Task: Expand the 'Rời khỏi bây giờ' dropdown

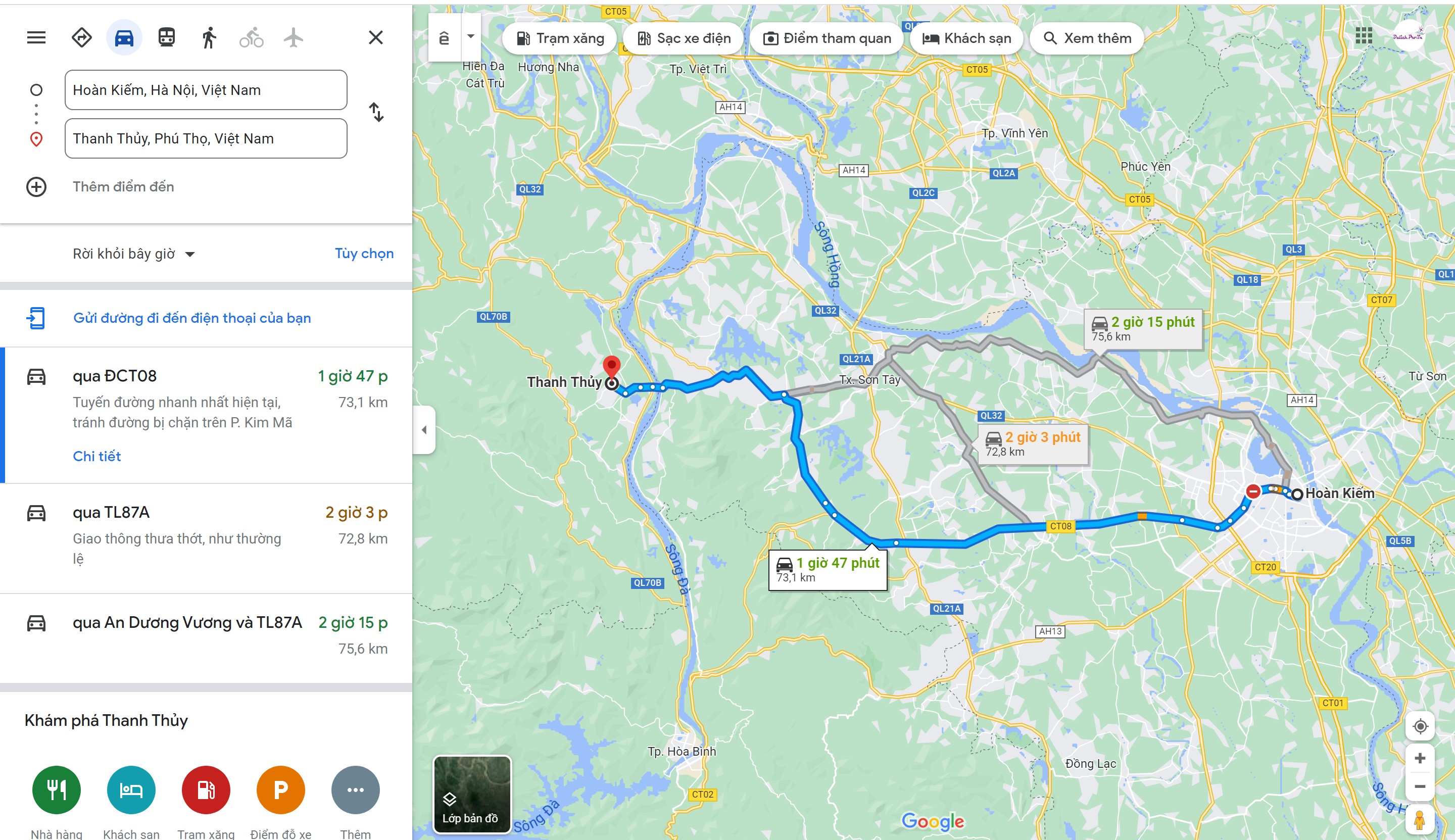Action: tap(134, 254)
